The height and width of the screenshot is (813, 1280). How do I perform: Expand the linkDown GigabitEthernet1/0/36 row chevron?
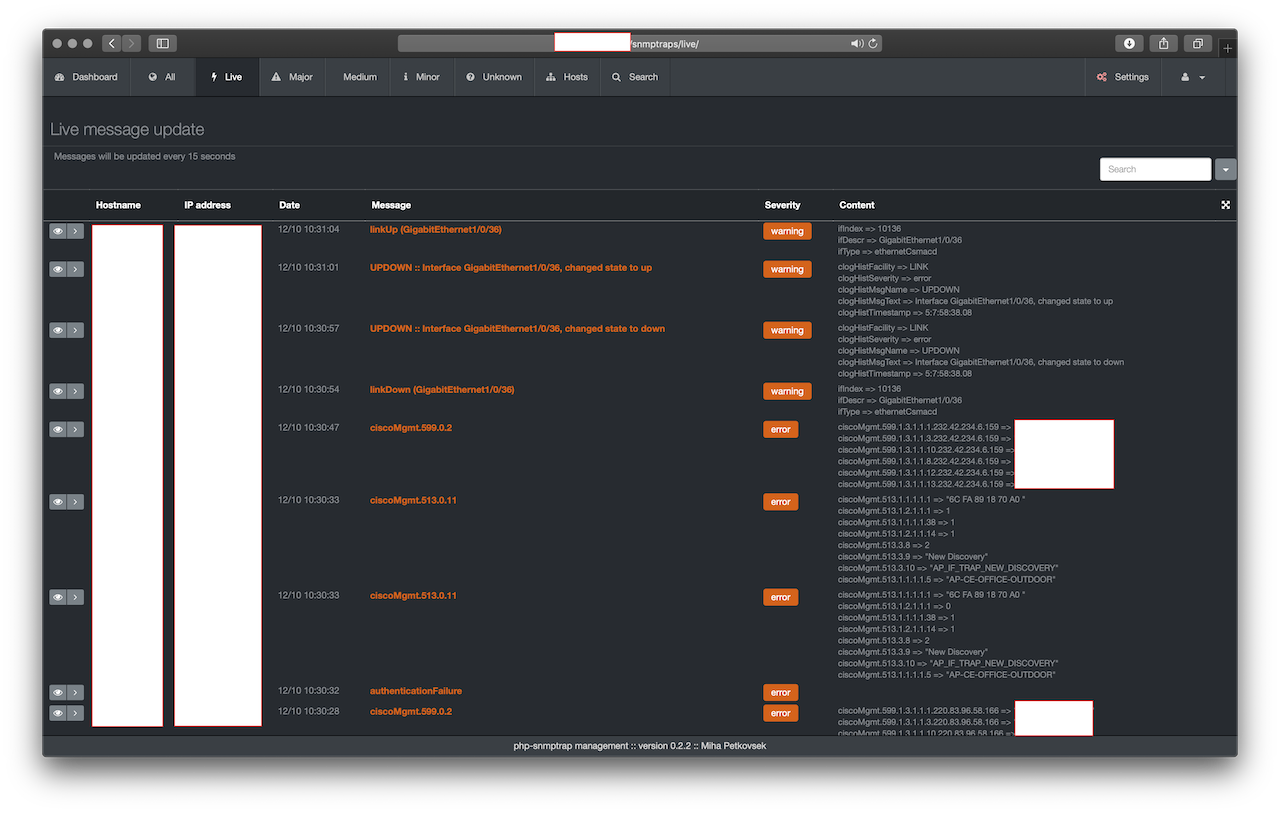pyautogui.click(x=76, y=391)
